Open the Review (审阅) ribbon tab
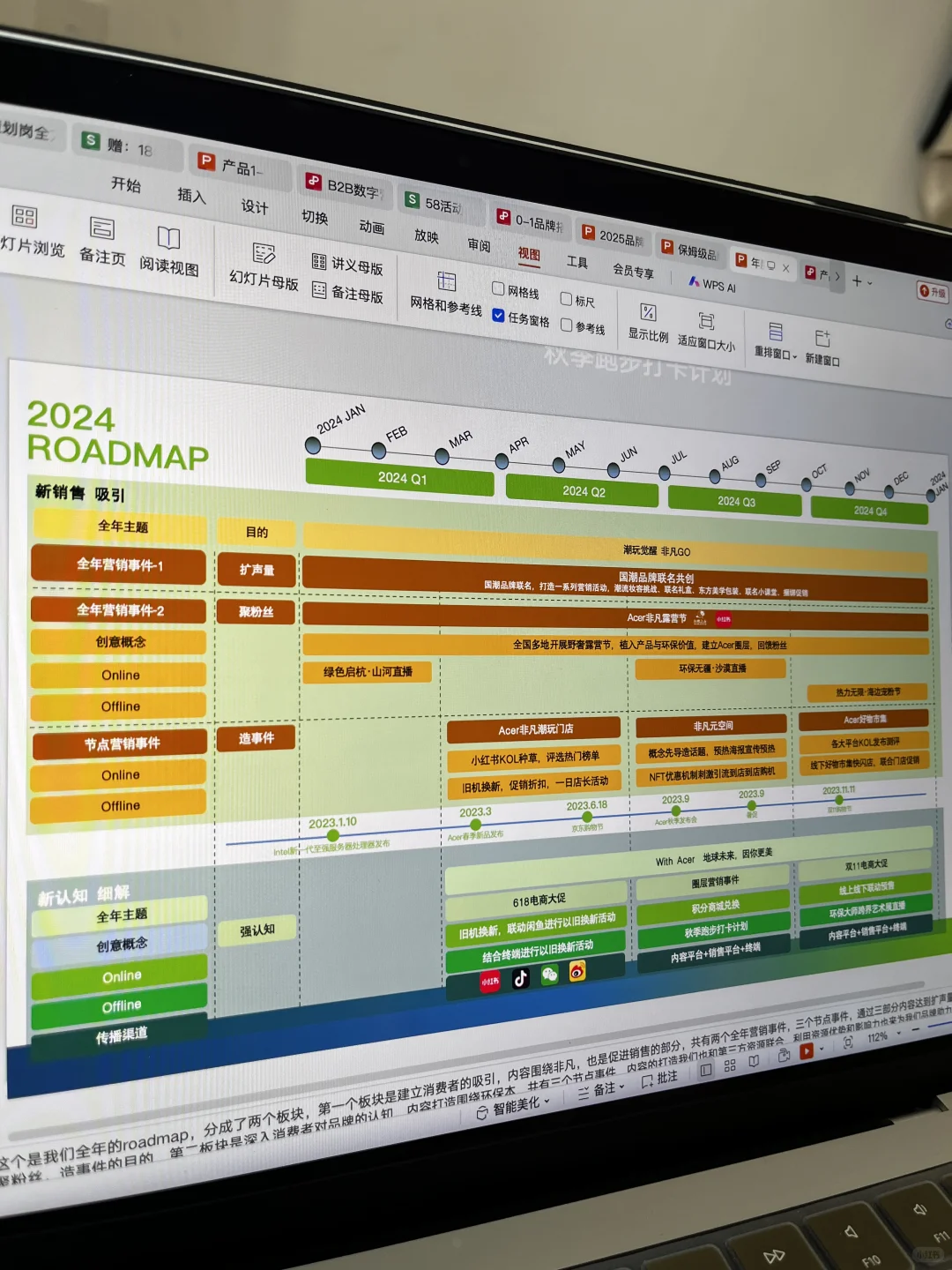 pyautogui.click(x=479, y=245)
